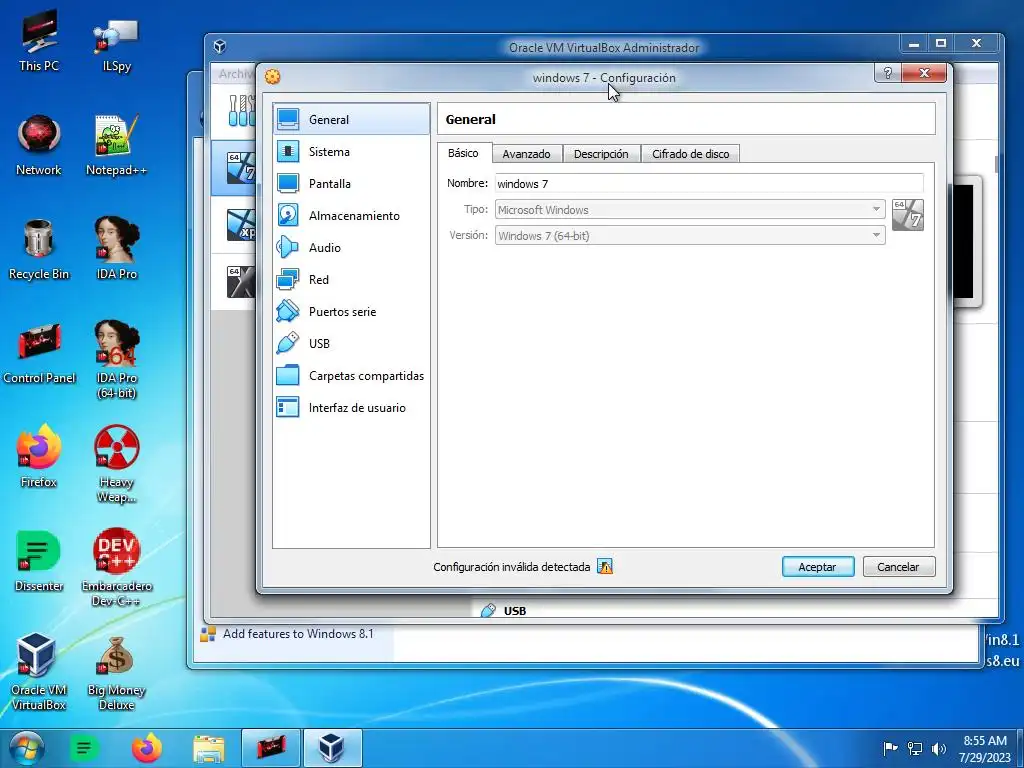The height and width of the screenshot is (768, 1024).
Task: Open Dissenter desktop shortcut
Action: [x=39, y=560]
